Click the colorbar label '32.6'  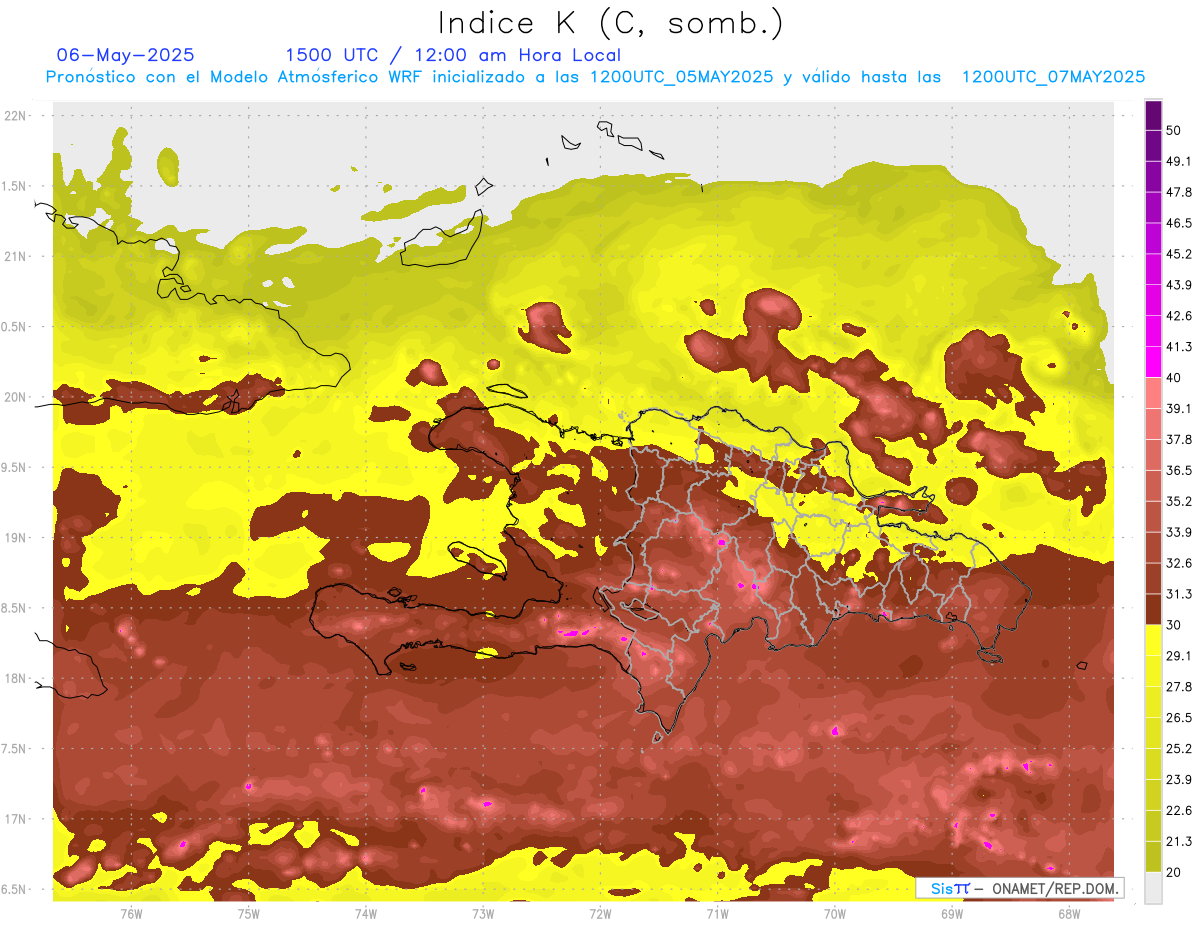pyautogui.click(x=1179, y=563)
